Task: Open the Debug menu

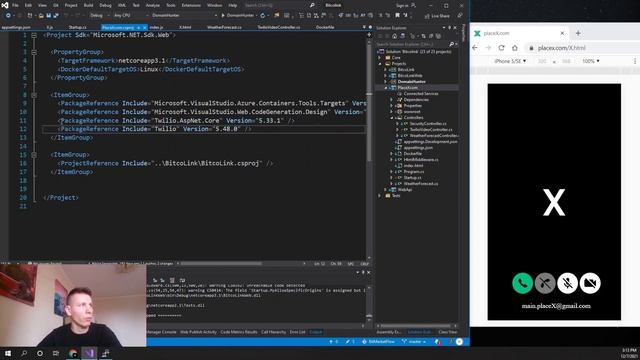Action: [105, 5]
